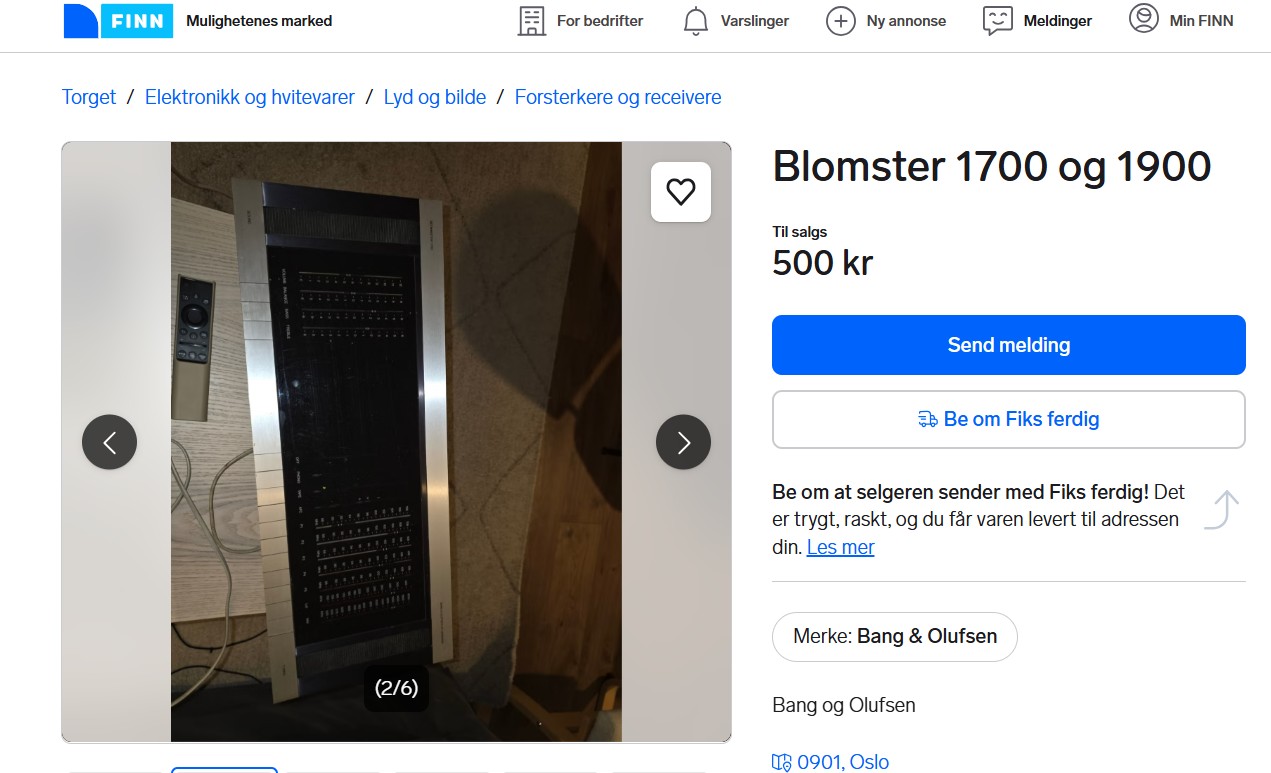This screenshot has width=1271, height=773.
Task: Open the For bedrifter building icon
Action: click(x=532, y=20)
